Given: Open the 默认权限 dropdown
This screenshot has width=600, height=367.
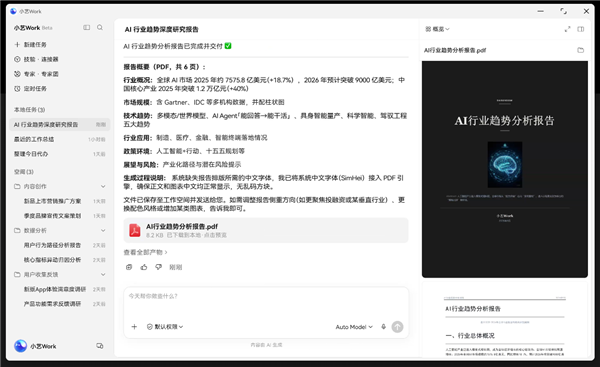Looking at the screenshot, I should pos(165,327).
